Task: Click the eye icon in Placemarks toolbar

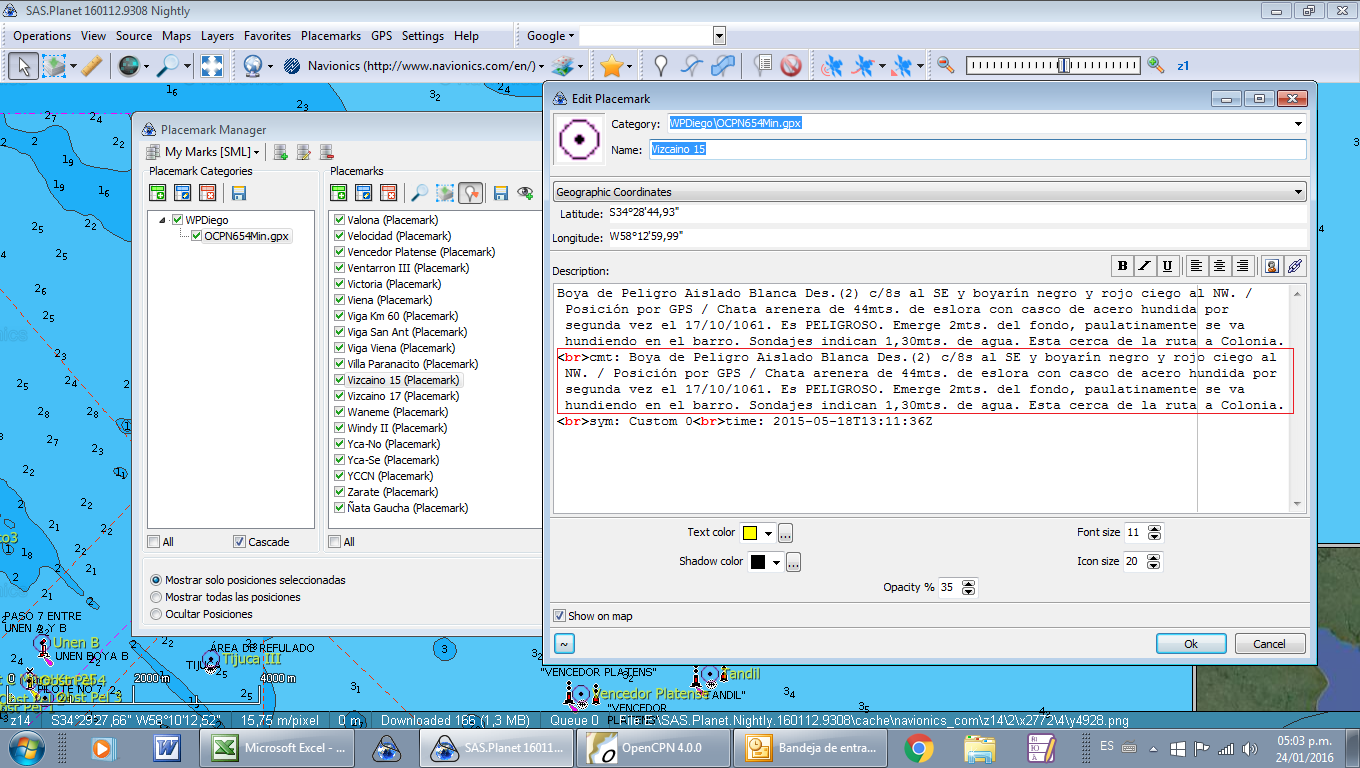Action: click(524, 193)
